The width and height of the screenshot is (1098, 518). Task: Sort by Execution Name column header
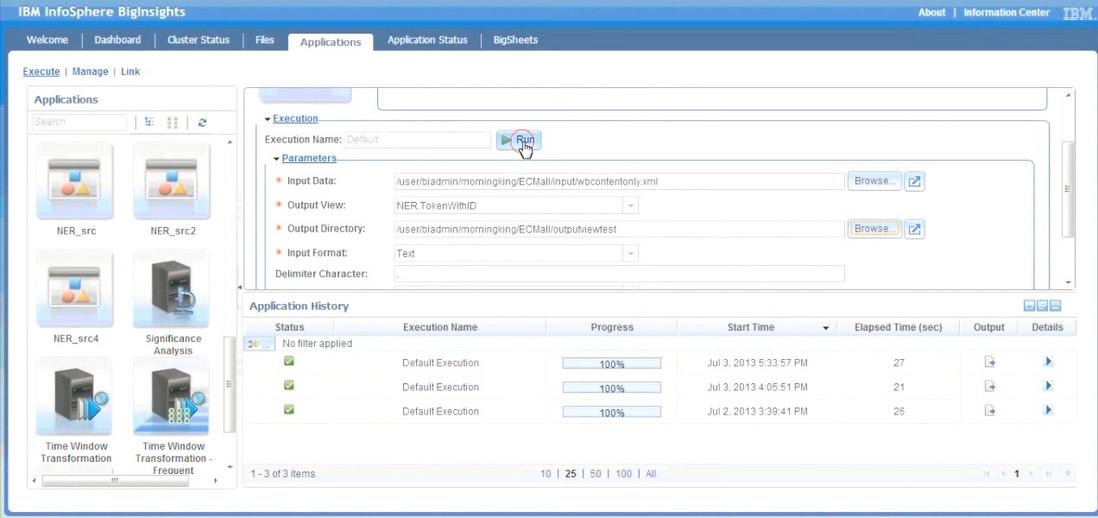point(440,328)
